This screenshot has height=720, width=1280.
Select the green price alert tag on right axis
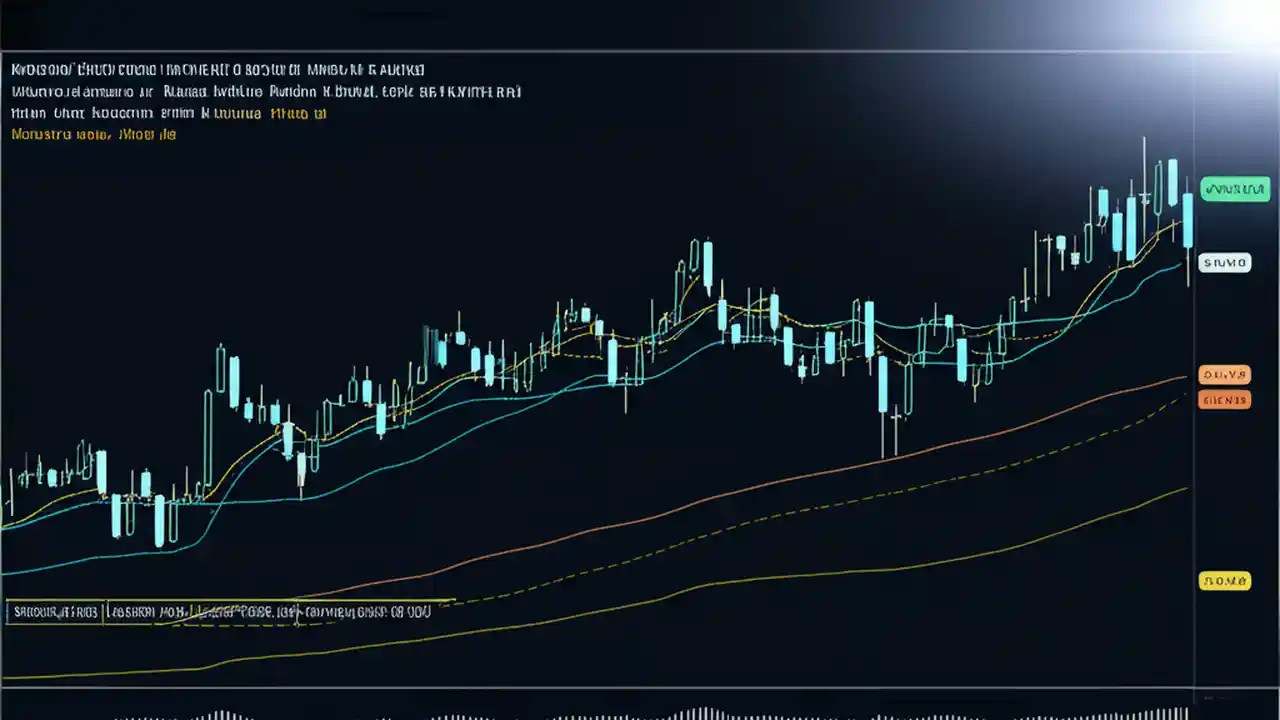point(1235,188)
